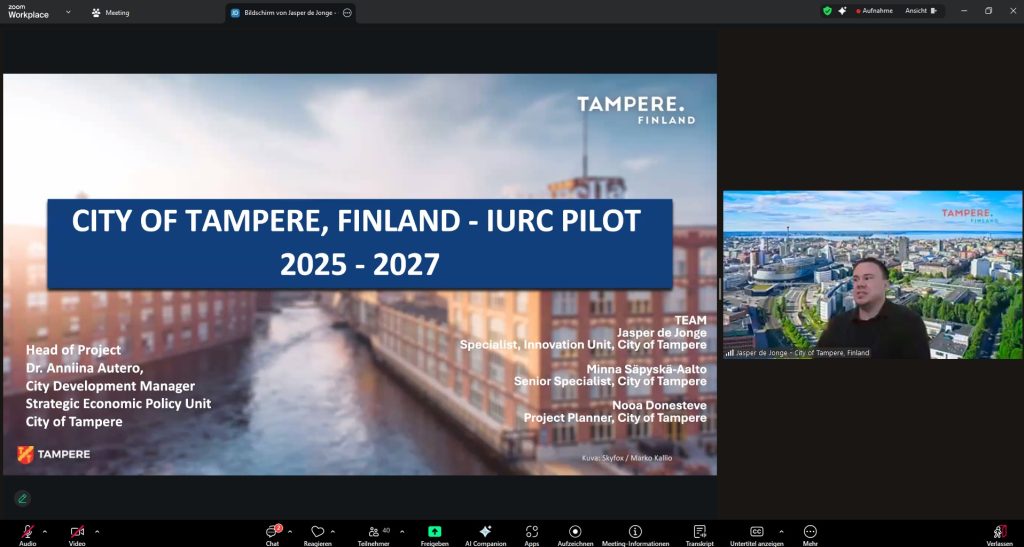Image resolution: width=1024 pixels, height=547 pixels.
Task: Open the Transkript panel
Action: tap(700, 532)
